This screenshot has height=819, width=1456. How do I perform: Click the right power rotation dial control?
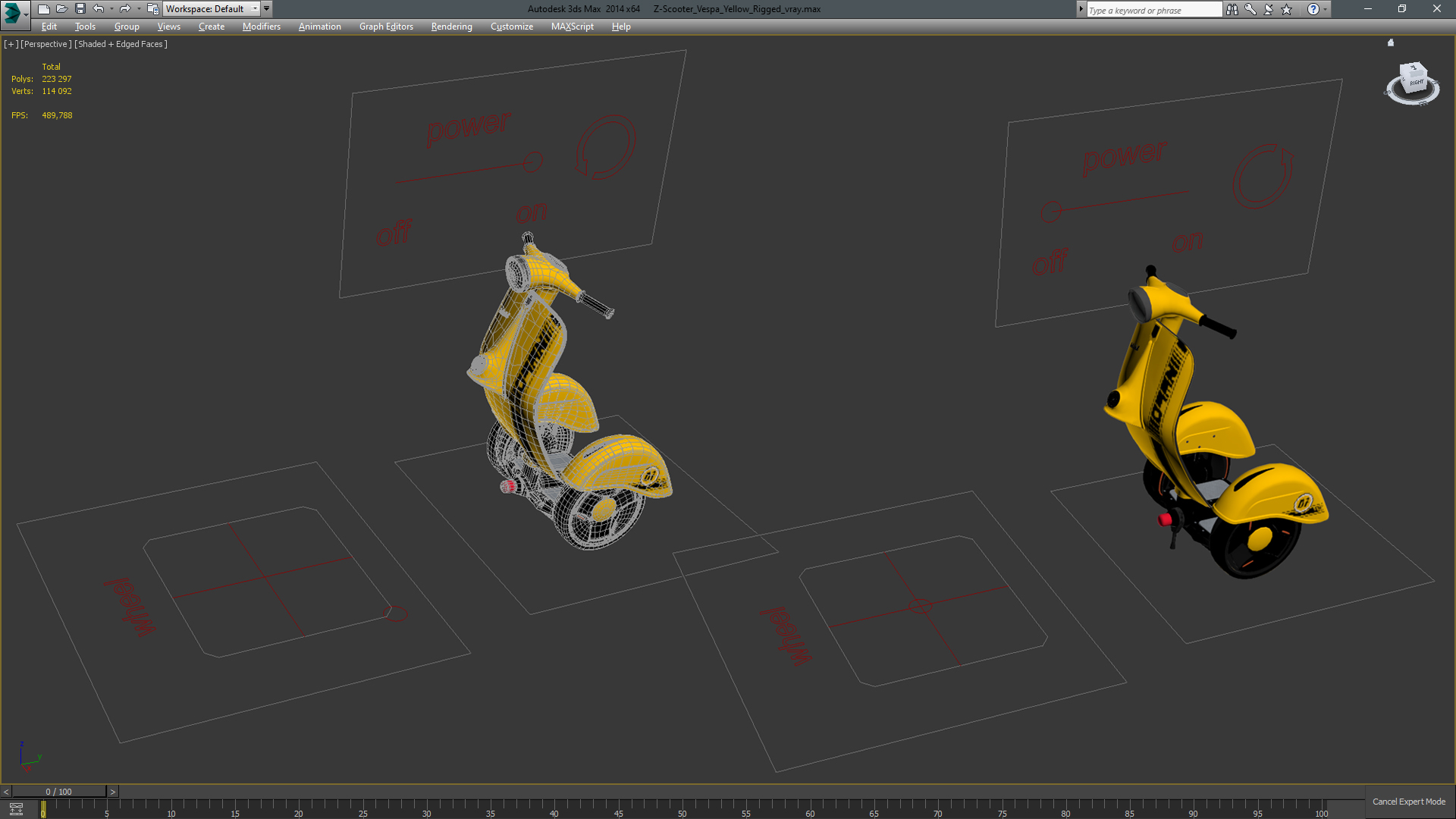coord(1262,176)
